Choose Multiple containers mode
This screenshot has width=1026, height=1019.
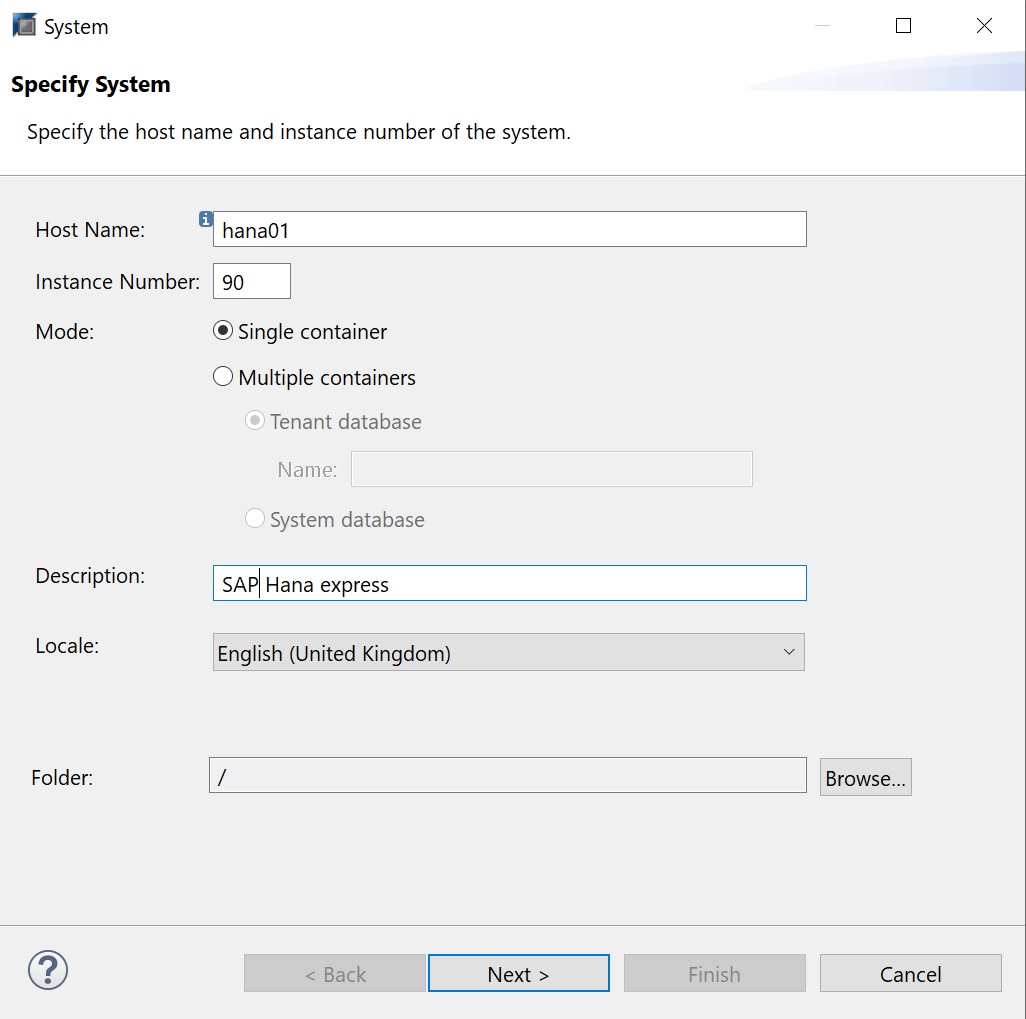[x=224, y=377]
